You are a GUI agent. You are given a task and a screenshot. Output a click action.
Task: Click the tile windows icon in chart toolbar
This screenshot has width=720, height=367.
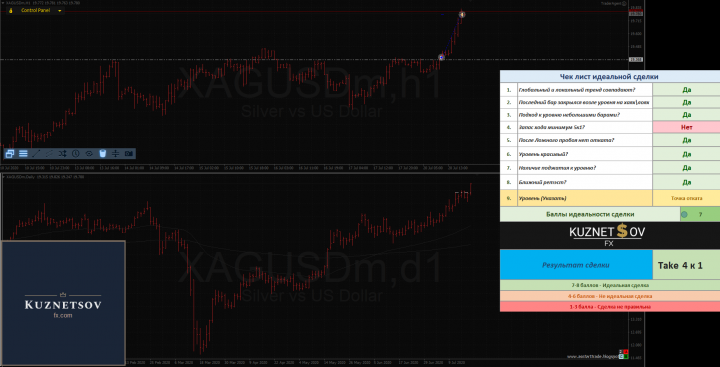click(x=10, y=153)
